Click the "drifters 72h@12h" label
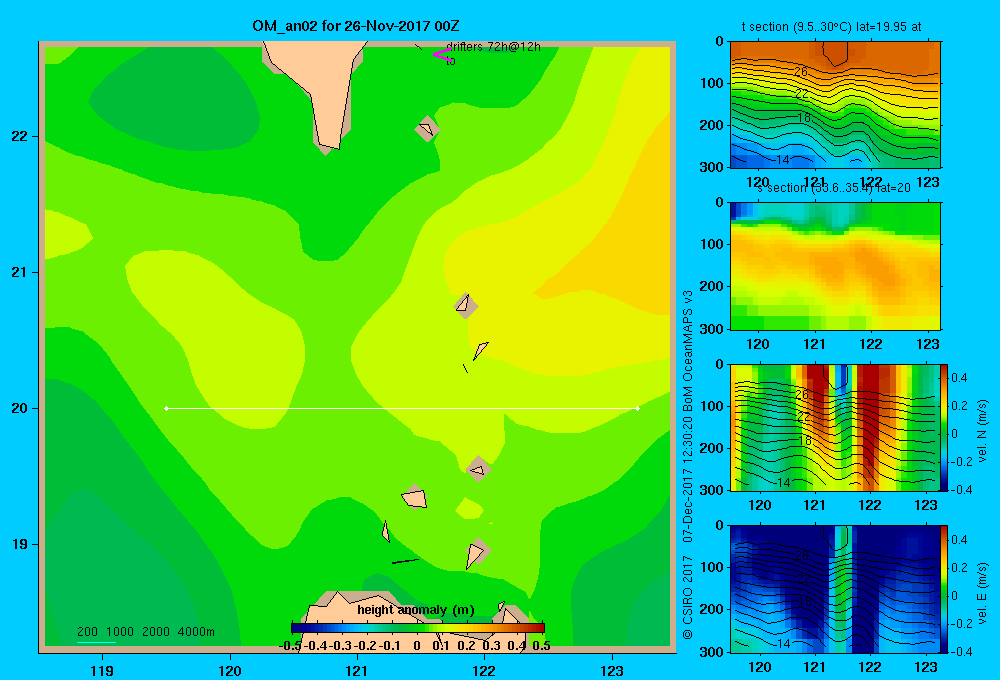Screen dimensions: 1000x680 493,47
